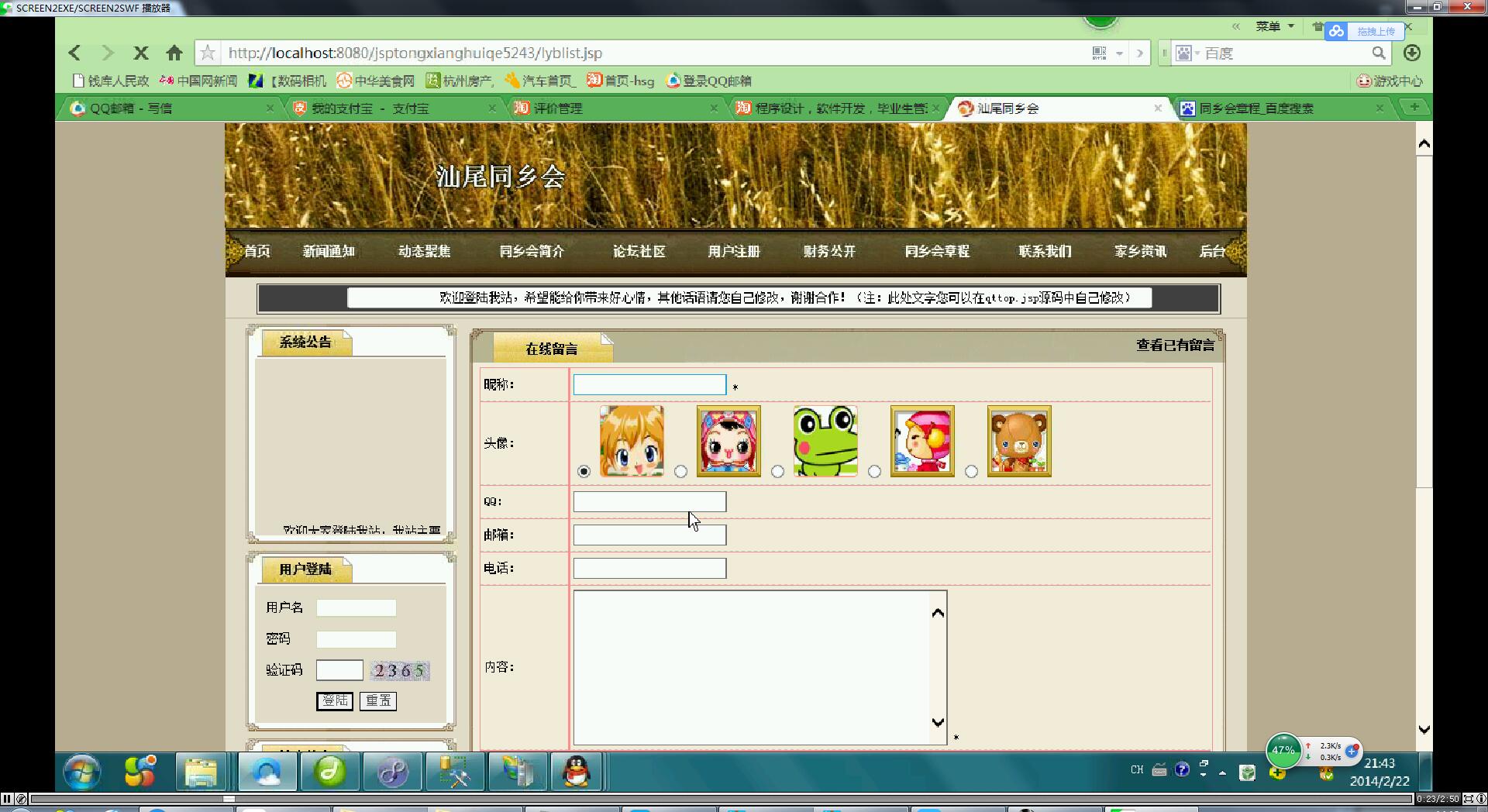Click the content textarea up arrow

point(938,613)
